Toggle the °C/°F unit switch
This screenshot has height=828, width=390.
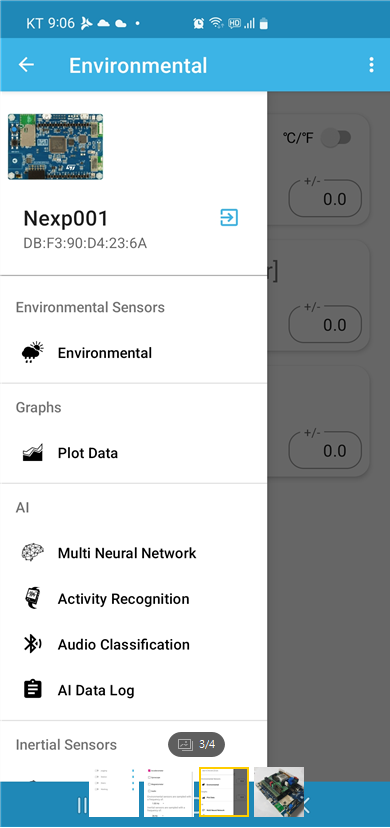[x=337, y=138]
